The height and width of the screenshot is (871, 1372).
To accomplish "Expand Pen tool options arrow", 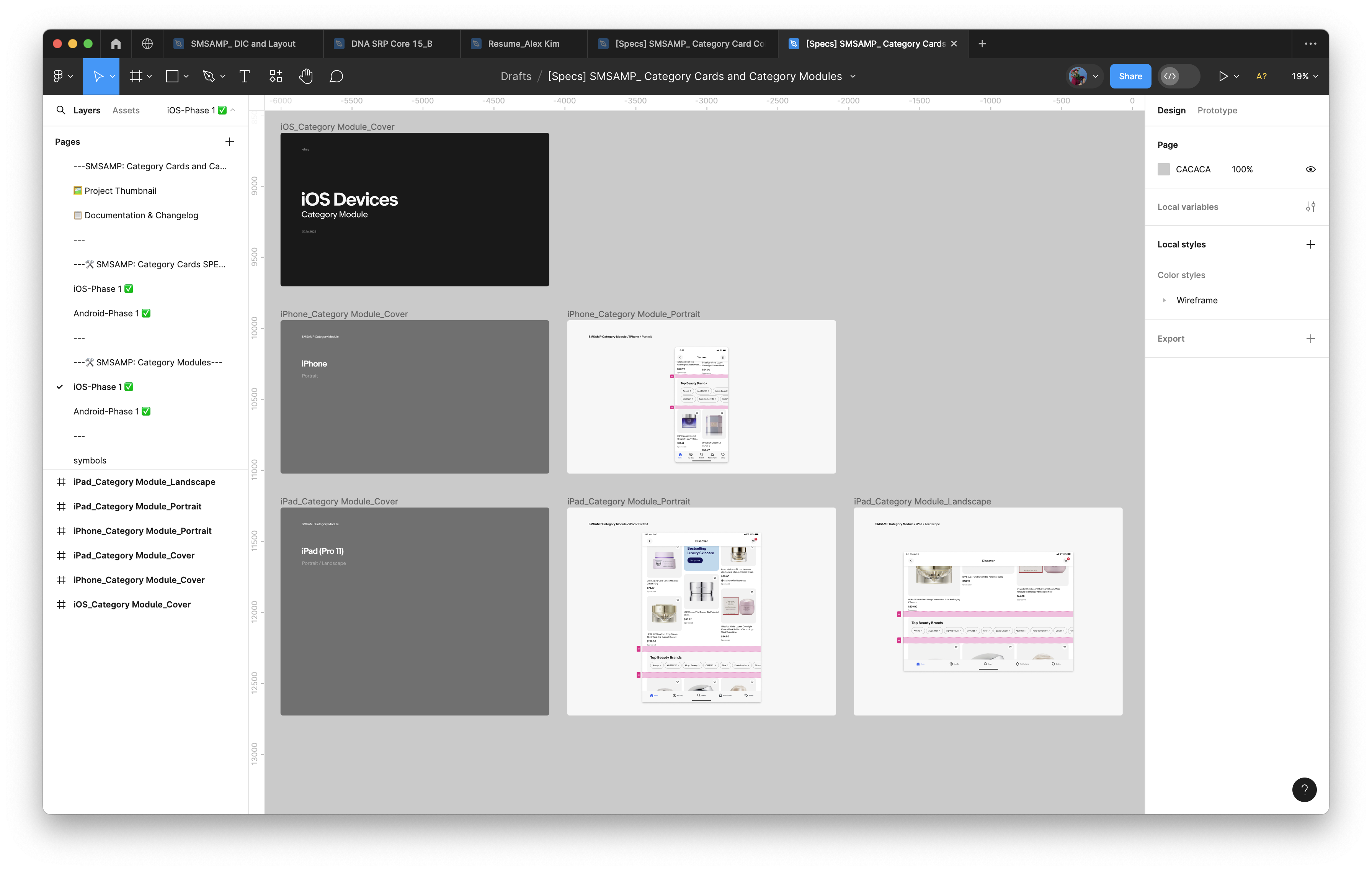I will click(x=223, y=76).
